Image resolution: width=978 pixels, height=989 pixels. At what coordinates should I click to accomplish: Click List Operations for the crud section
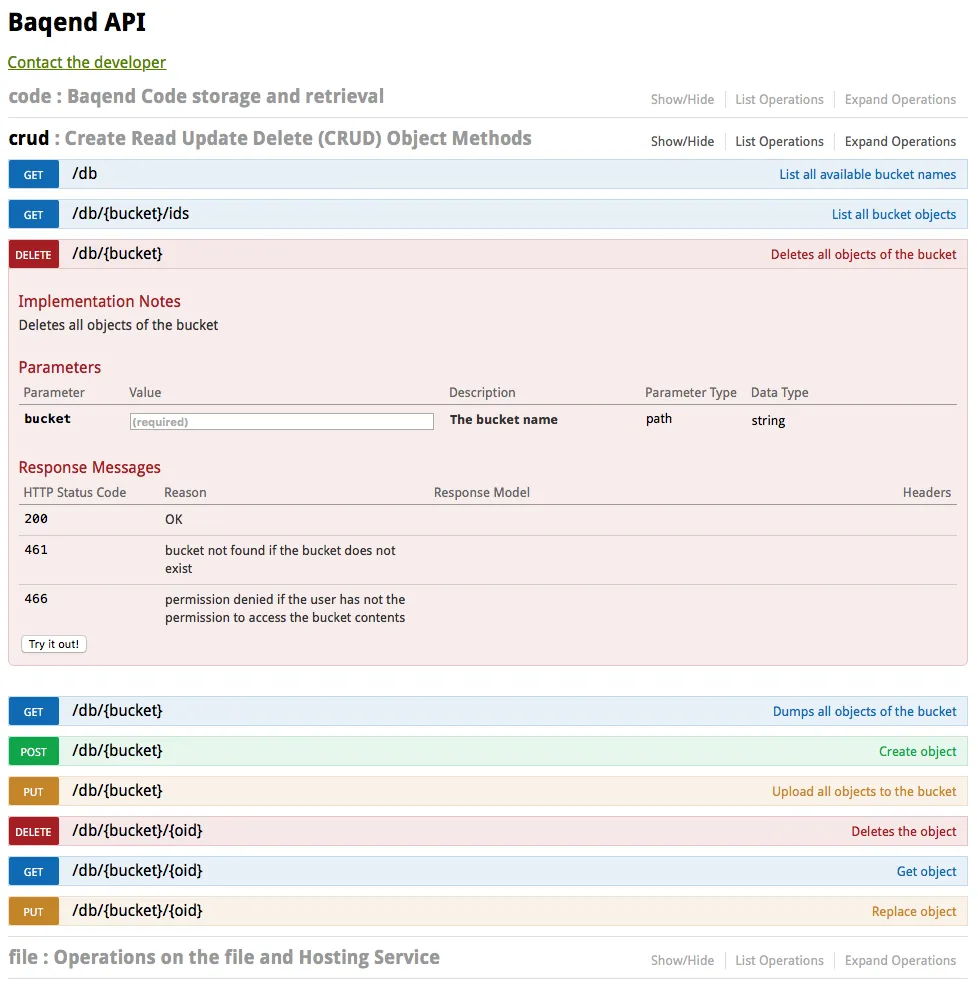[x=779, y=142]
